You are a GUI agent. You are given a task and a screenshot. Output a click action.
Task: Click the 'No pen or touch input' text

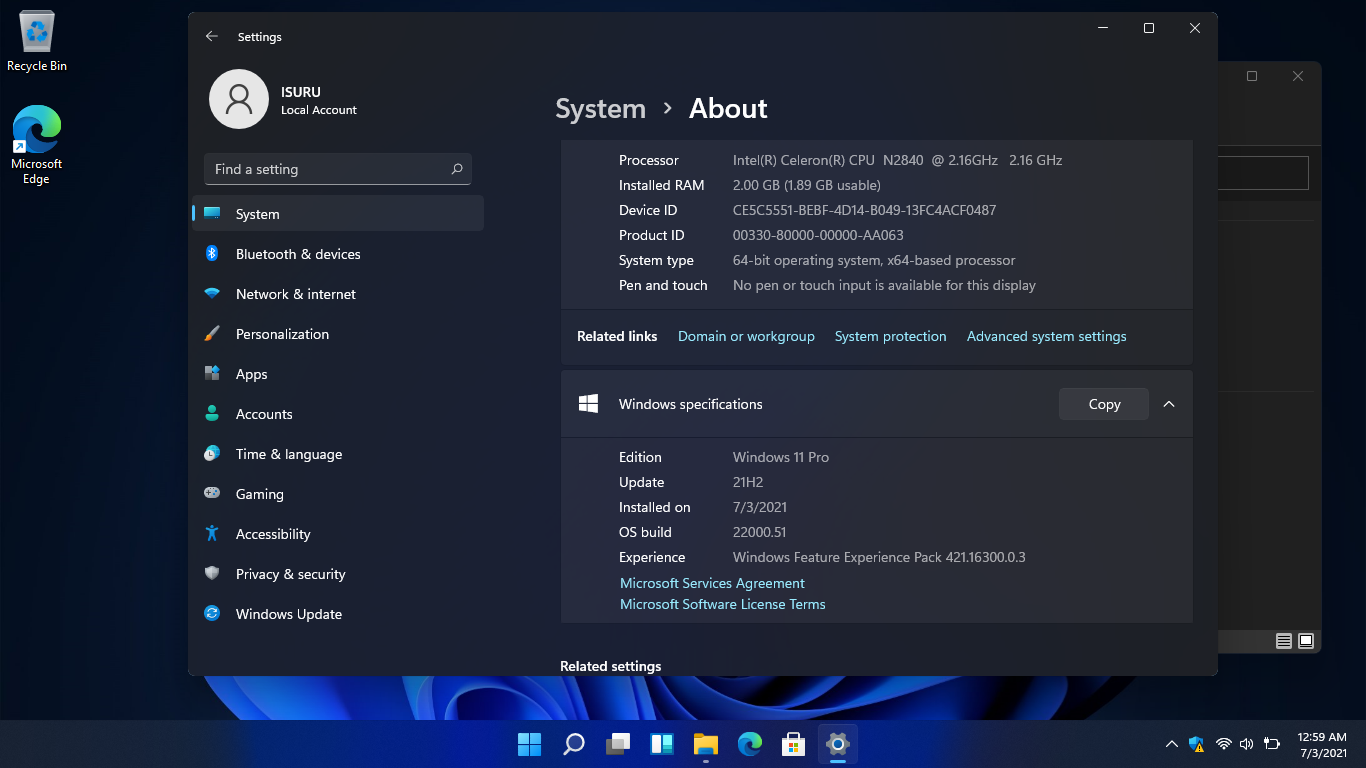click(x=884, y=285)
